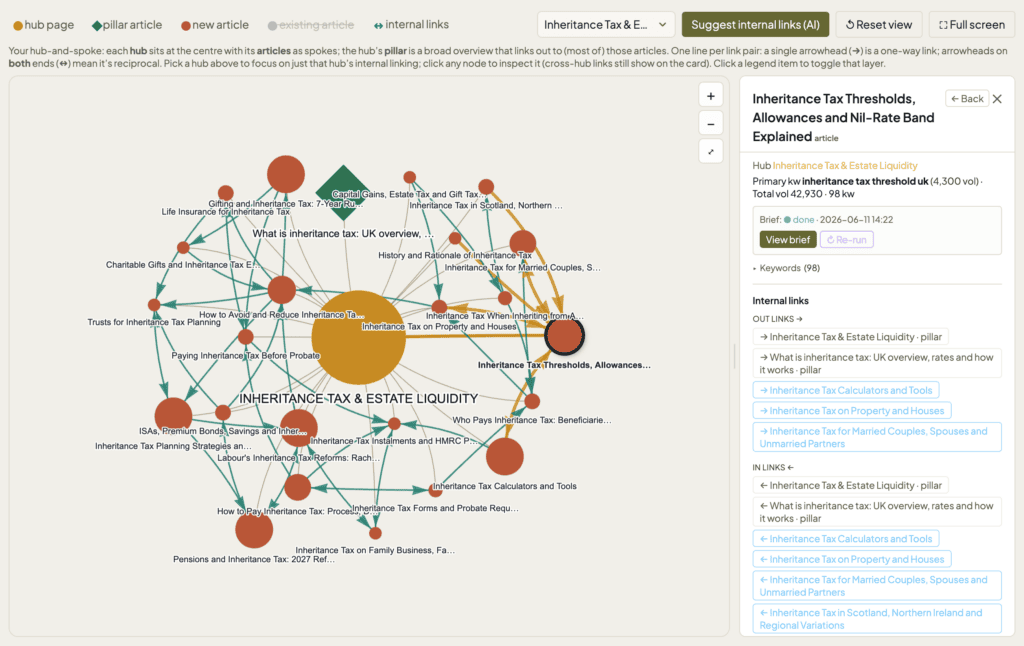Screen dimensions: 1024x646
Task: Open out link Inheritance Tax & Estate Liquidity pillar
Action: pyautogui.click(x=850, y=337)
